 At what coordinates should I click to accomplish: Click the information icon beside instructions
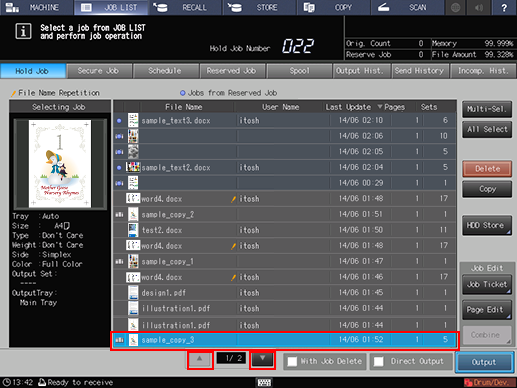coord(23,32)
